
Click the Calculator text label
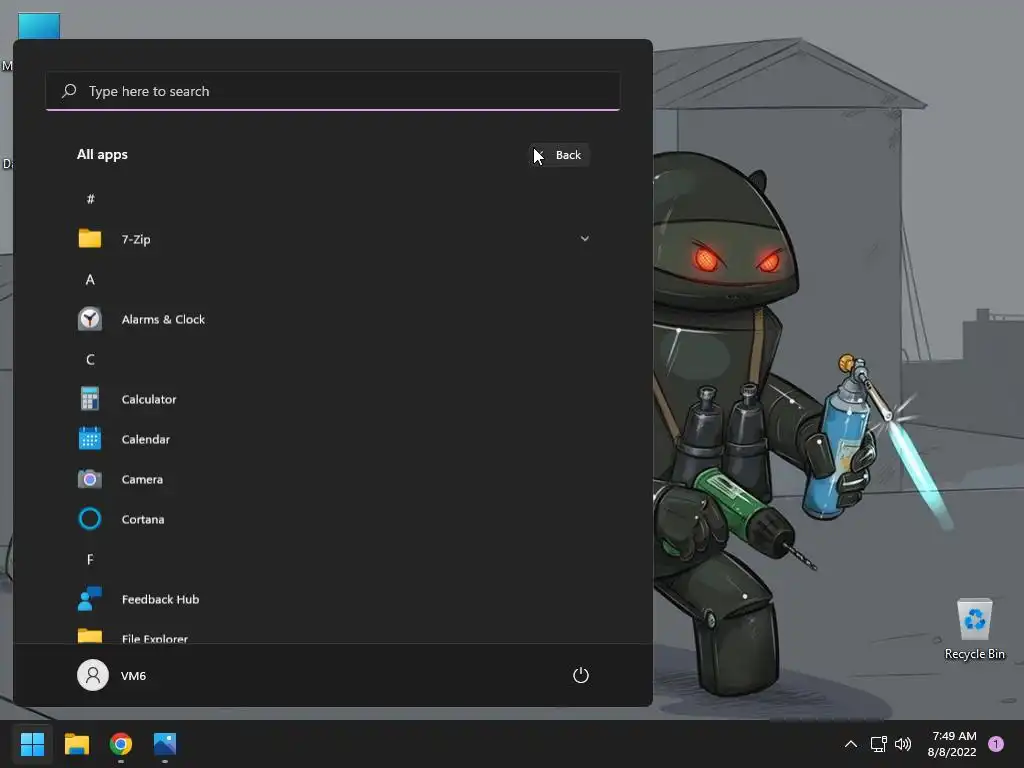149,399
